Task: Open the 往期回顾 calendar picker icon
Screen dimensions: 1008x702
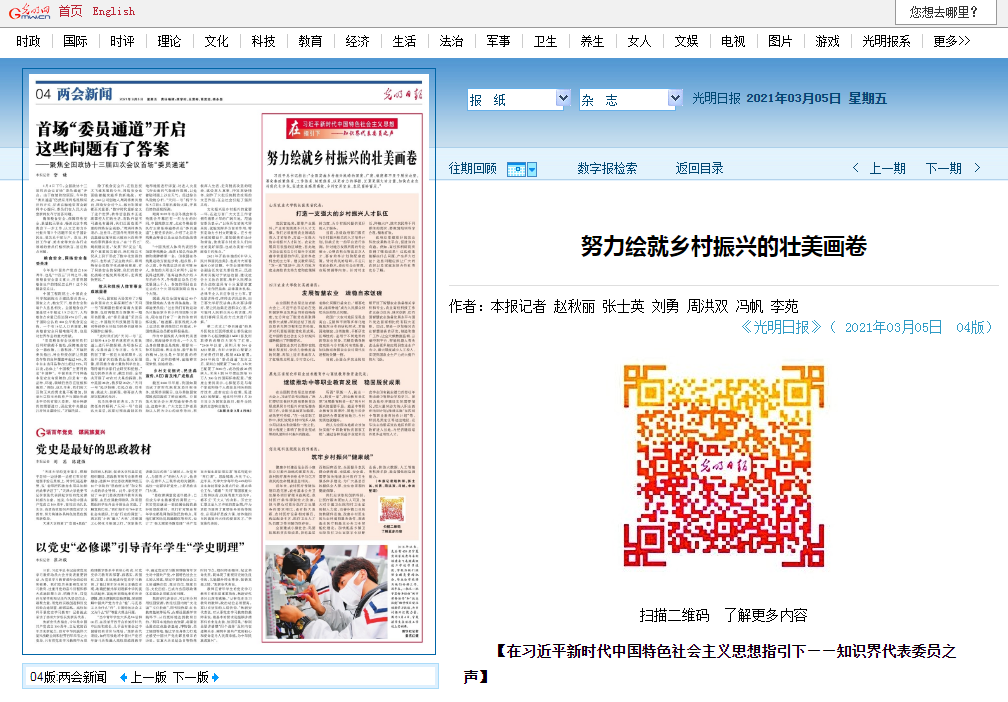Action: (516, 169)
